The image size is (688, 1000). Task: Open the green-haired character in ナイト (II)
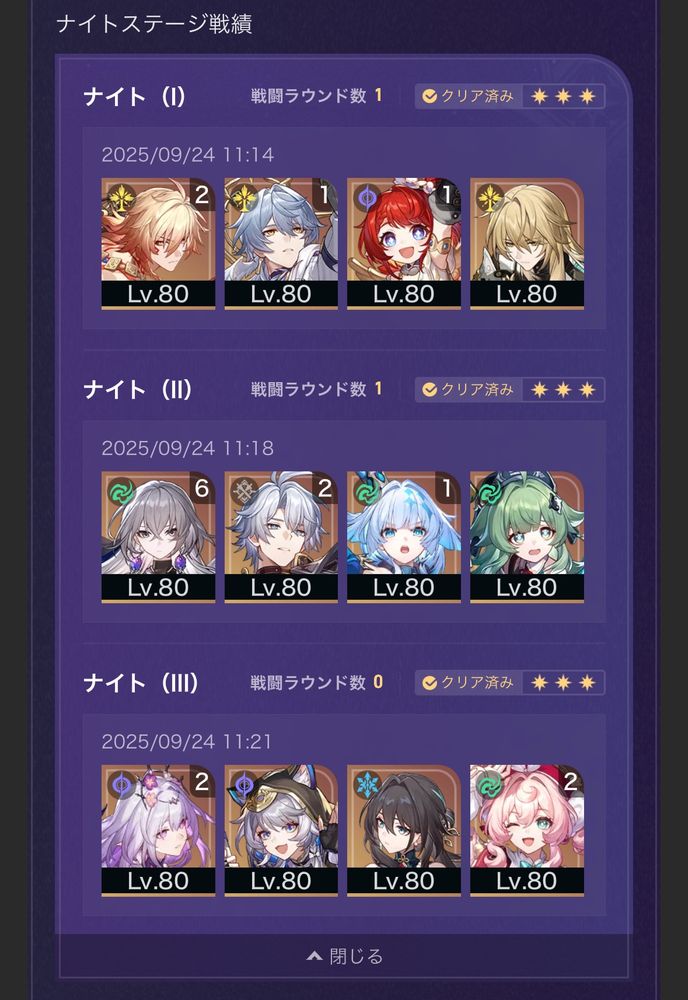click(527, 537)
